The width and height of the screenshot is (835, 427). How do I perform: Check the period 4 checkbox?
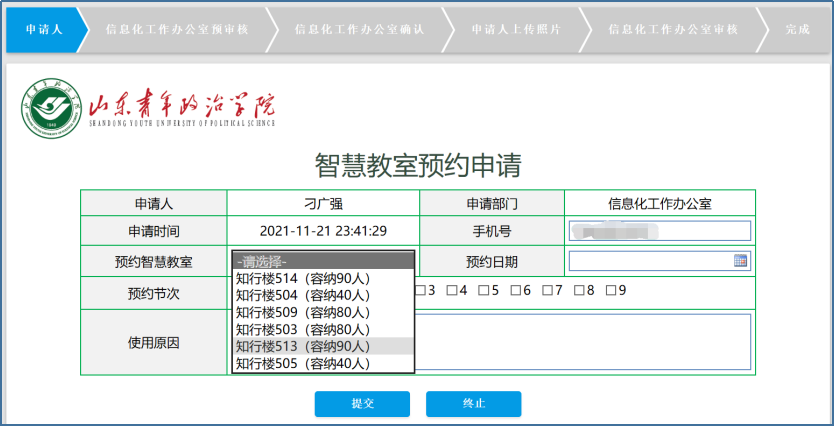pos(453,291)
